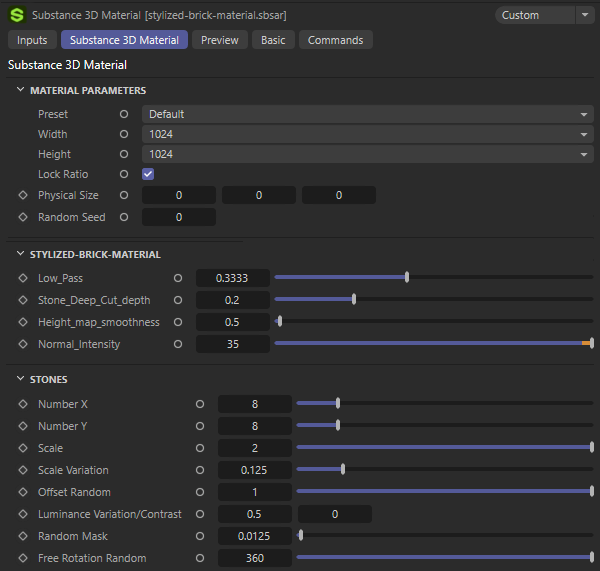Open the Commands tab

[336, 40]
